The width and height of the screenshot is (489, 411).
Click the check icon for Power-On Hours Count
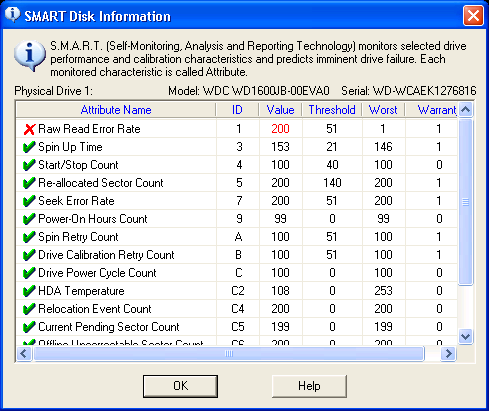click(29, 219)
